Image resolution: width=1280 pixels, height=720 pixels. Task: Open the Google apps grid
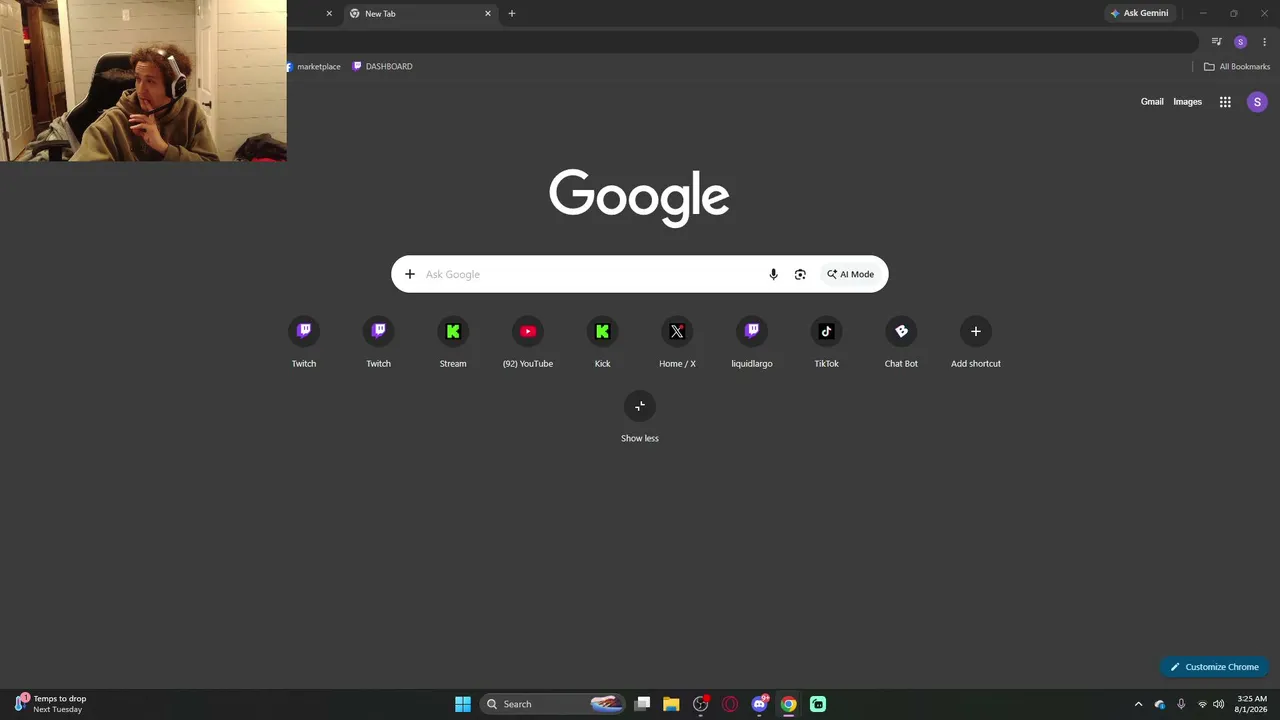coord(1225,102)
